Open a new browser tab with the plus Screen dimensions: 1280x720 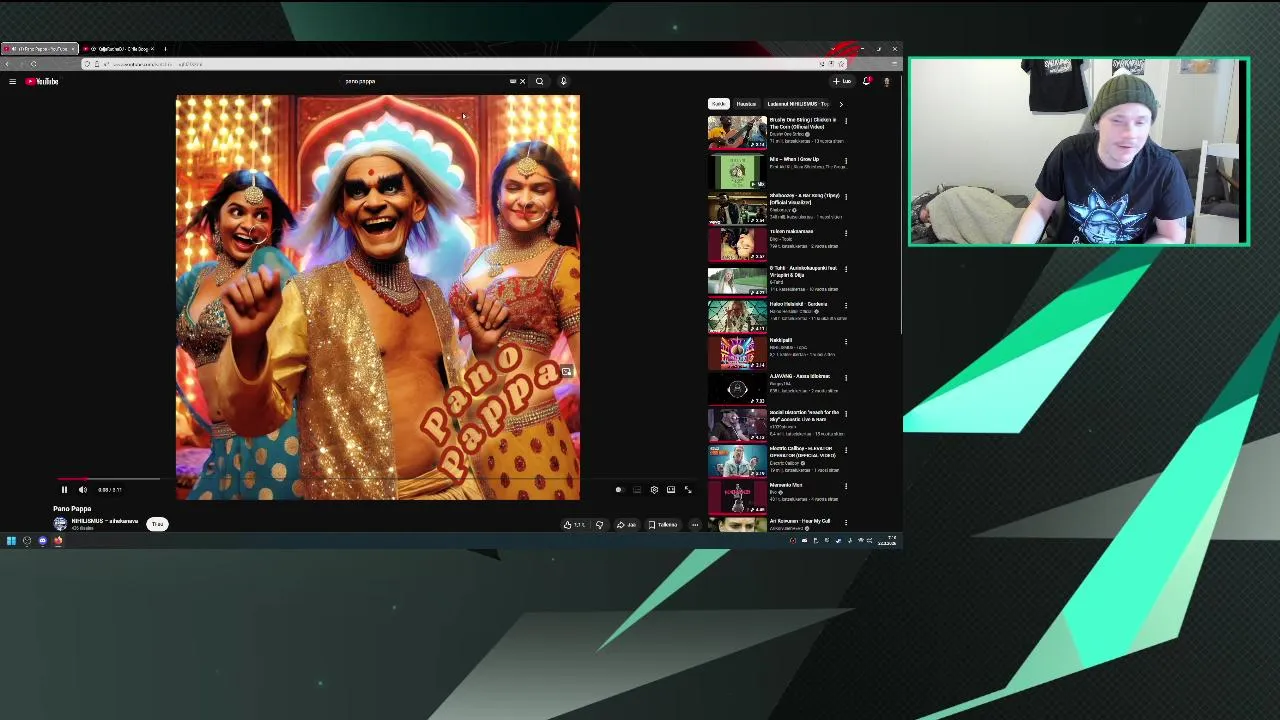tap(165, 49)
